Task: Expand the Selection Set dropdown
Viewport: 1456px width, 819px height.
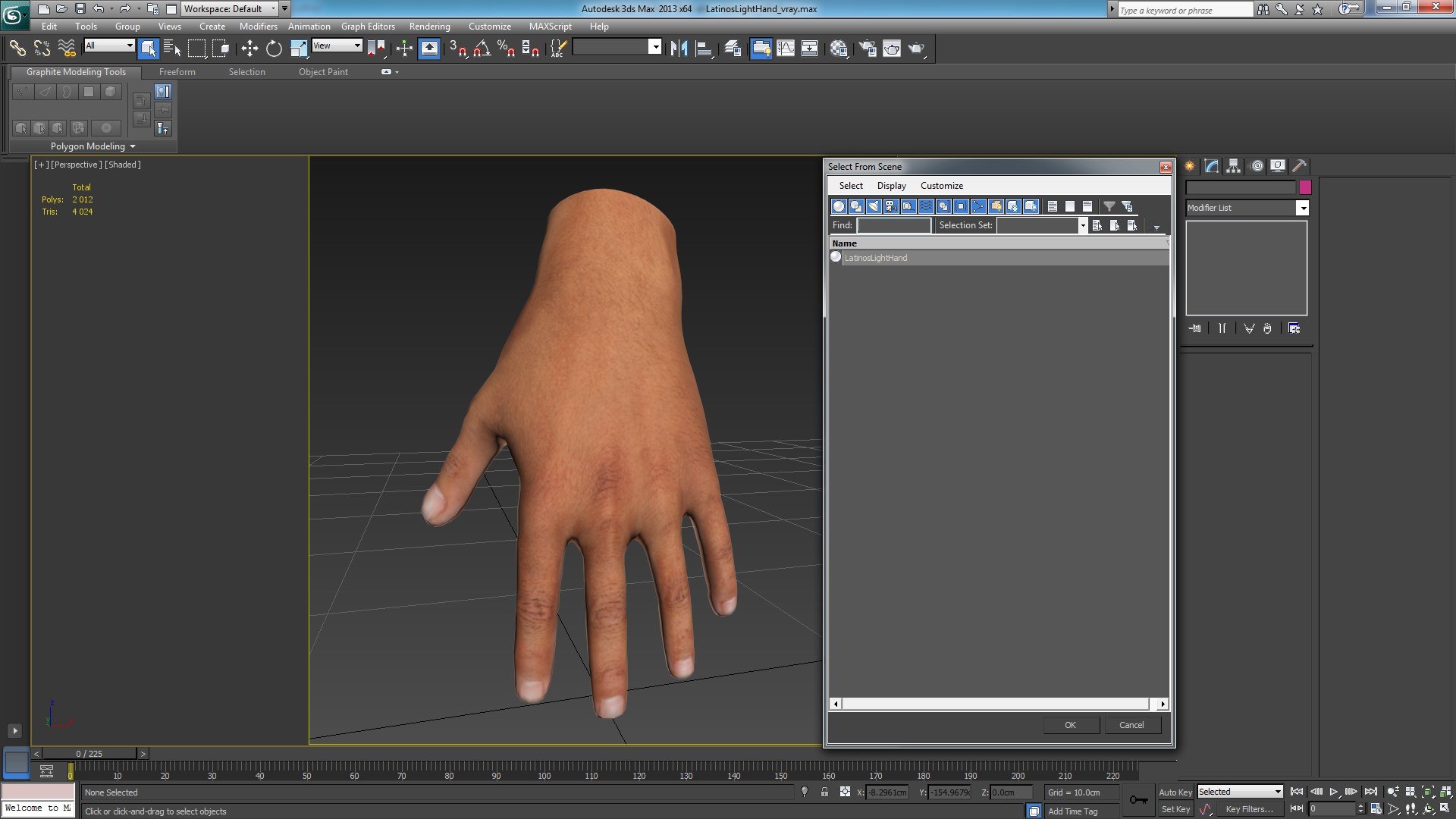Action: click(1082, 225)
